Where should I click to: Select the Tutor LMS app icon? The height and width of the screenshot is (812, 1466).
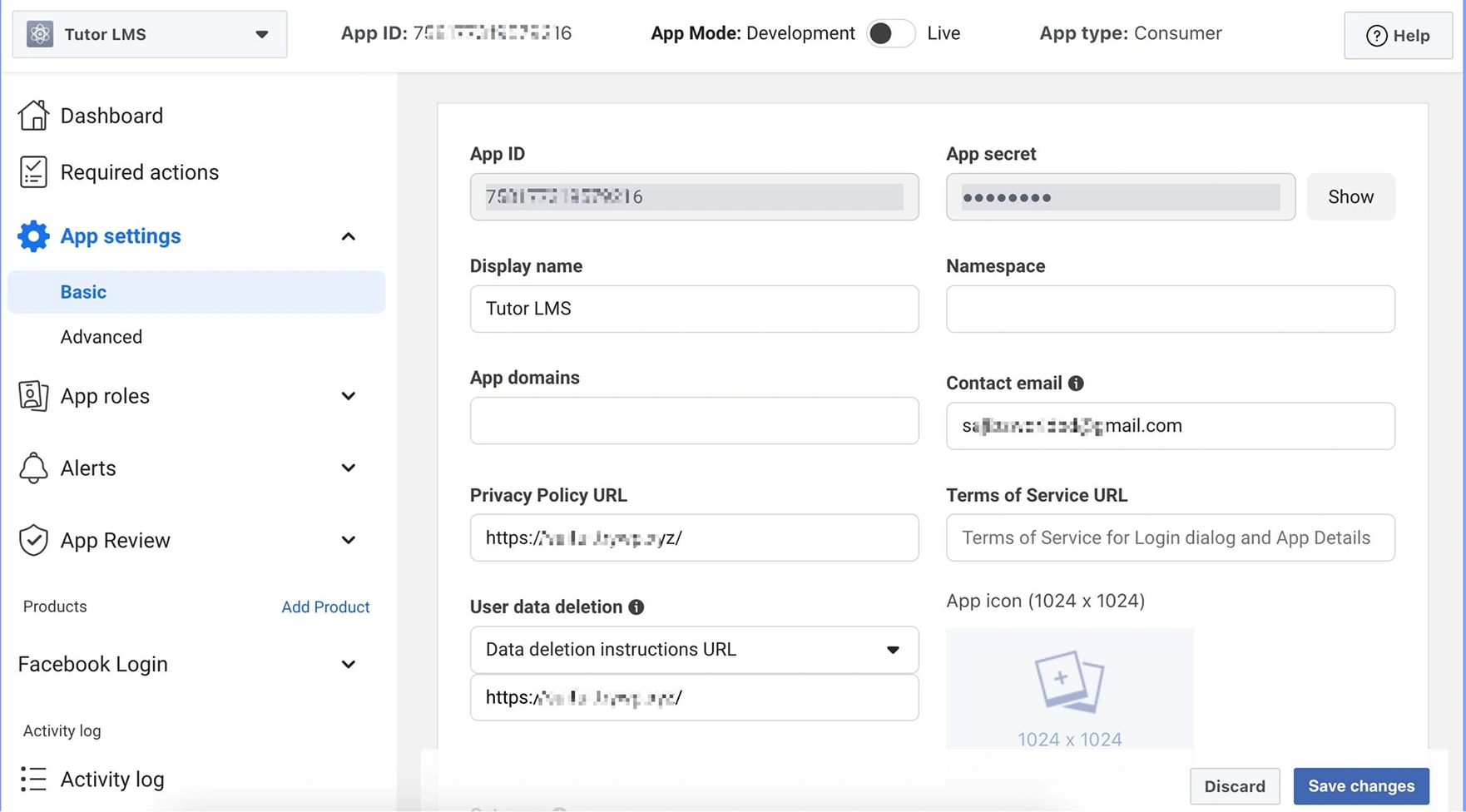point(40,34)
